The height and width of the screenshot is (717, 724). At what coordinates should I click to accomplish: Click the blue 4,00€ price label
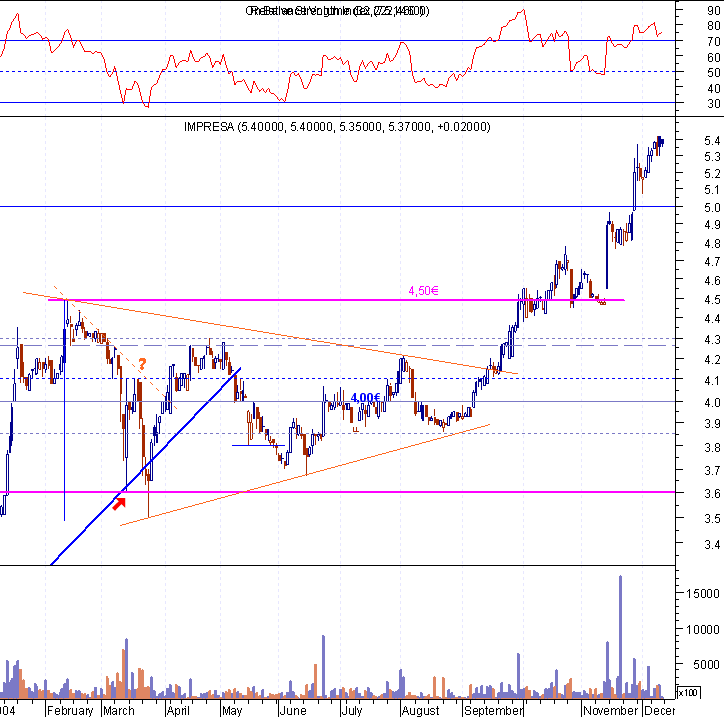click(365, 398)
